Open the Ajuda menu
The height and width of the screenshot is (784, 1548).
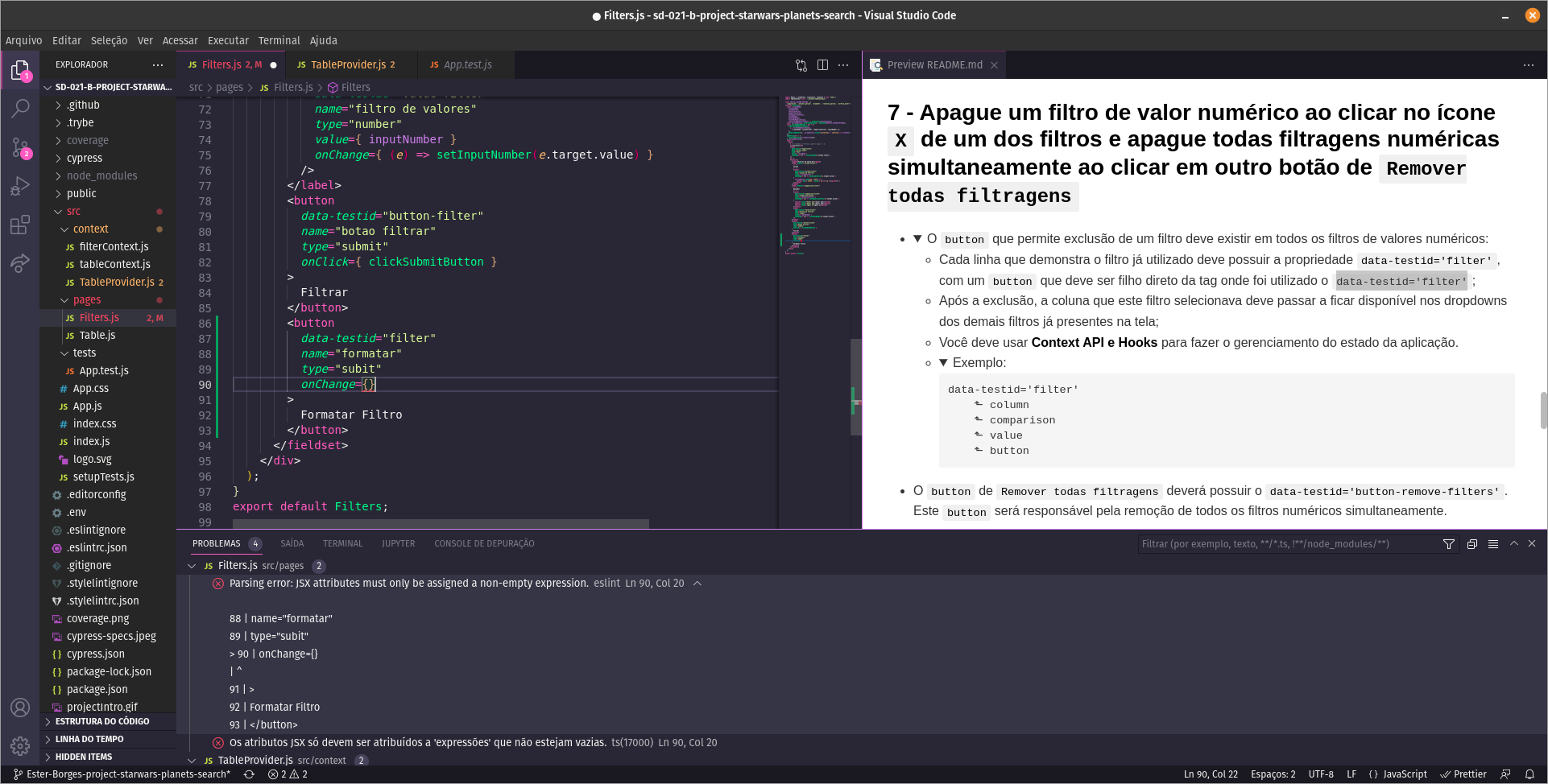(324, 40)
